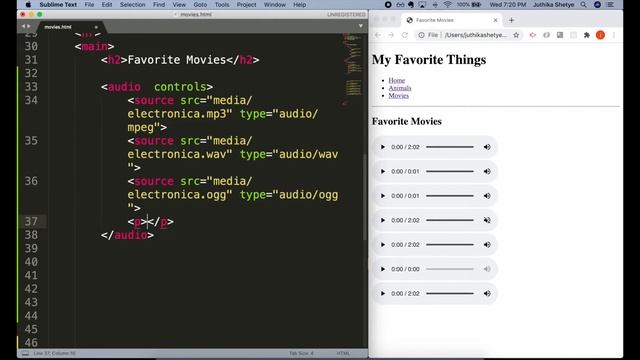Mute the second audio player's volume
The height and width of the screenshot is (360, 640).
pyautogui.click(x=487, y=171)
